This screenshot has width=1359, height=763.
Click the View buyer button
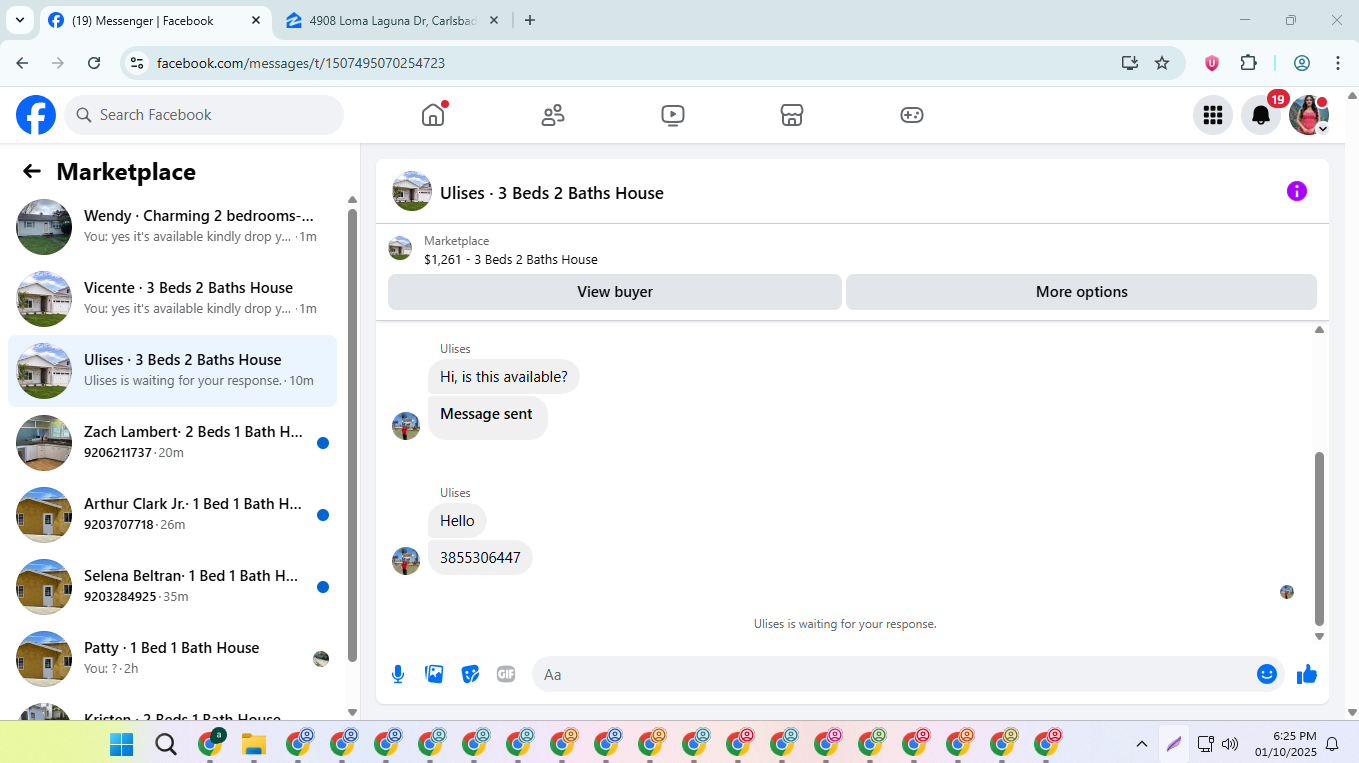(615, 292)
